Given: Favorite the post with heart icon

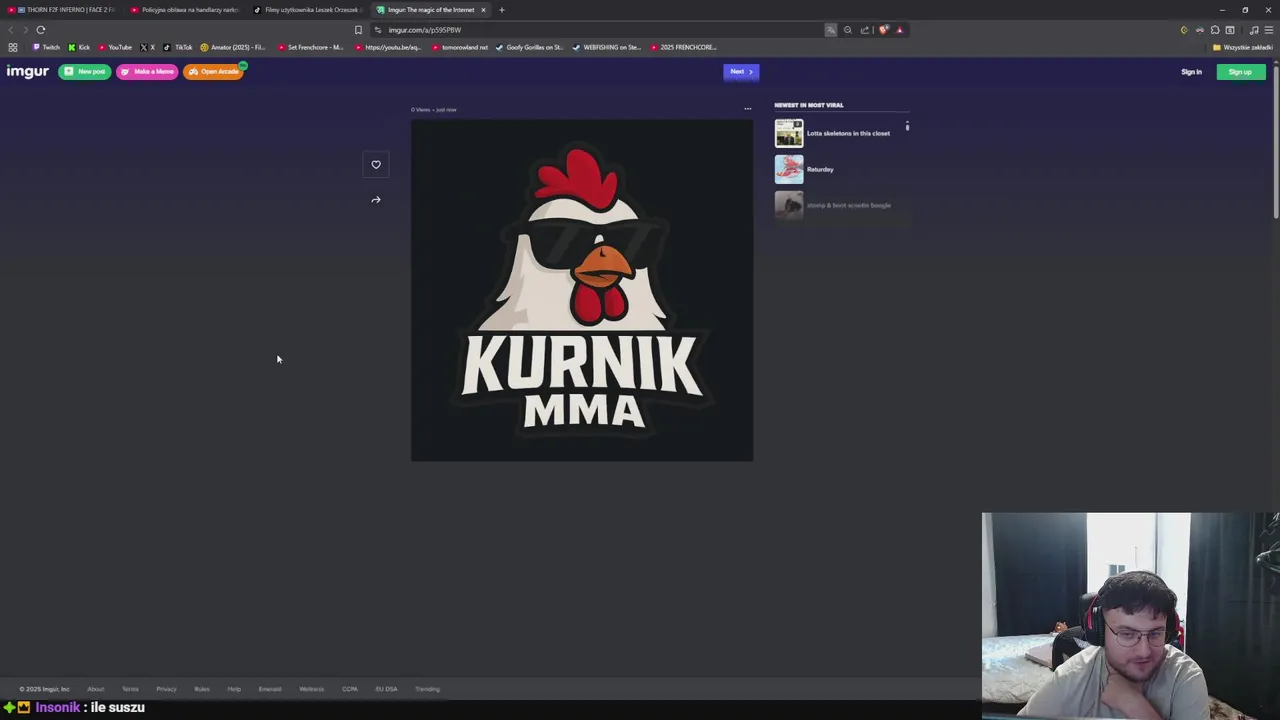Looking at the screenshot, I should [376, 164].
